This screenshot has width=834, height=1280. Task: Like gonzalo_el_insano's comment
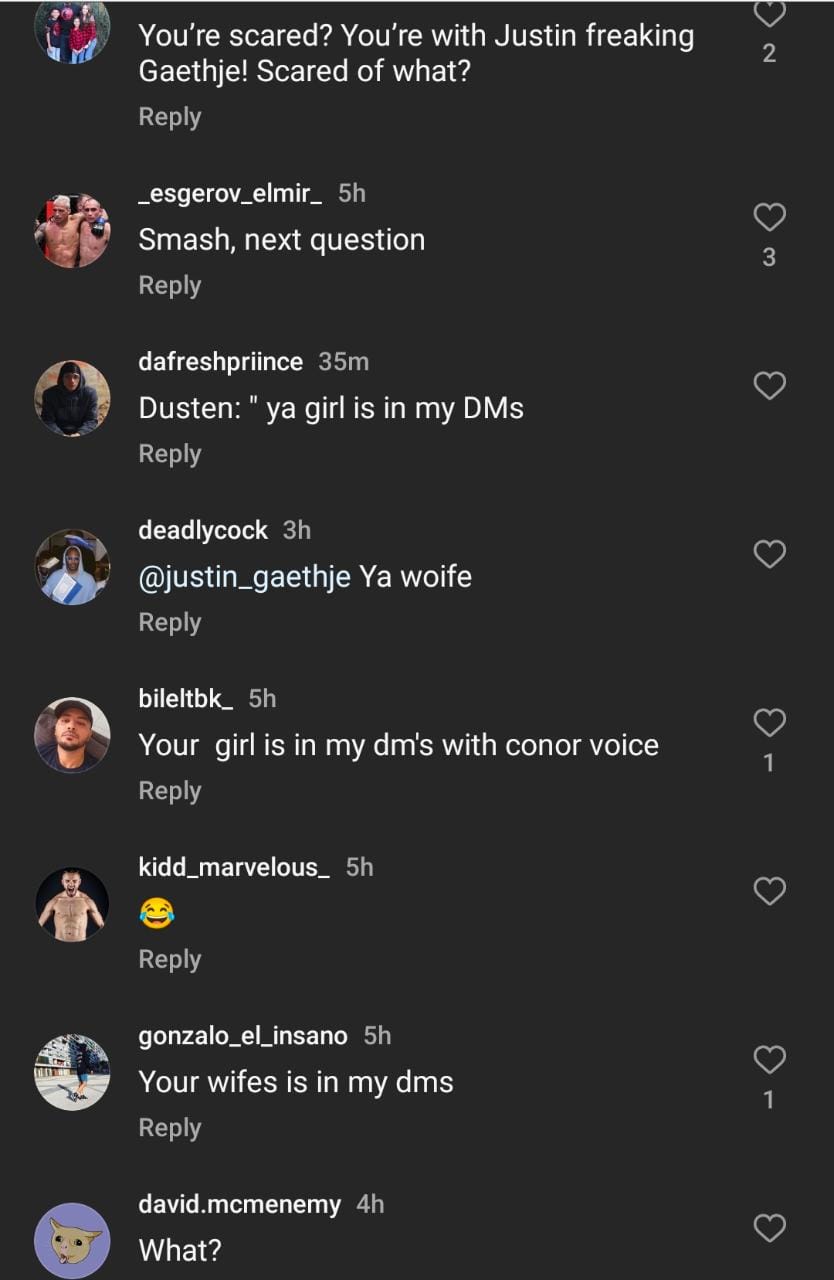point(769,1058)
